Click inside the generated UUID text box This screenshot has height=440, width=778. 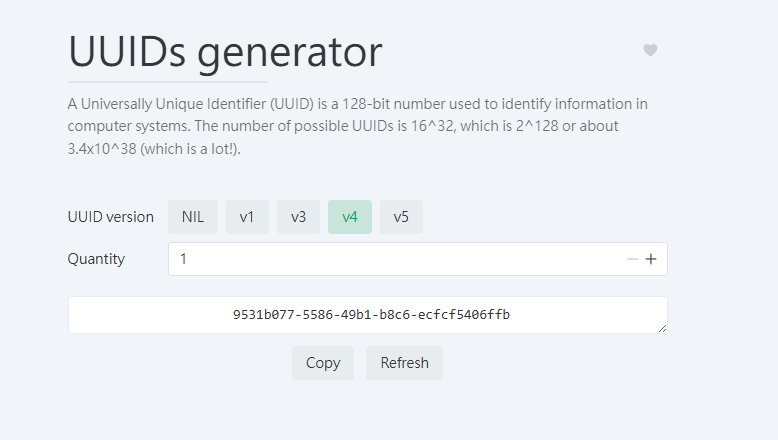tap(370, 315)
